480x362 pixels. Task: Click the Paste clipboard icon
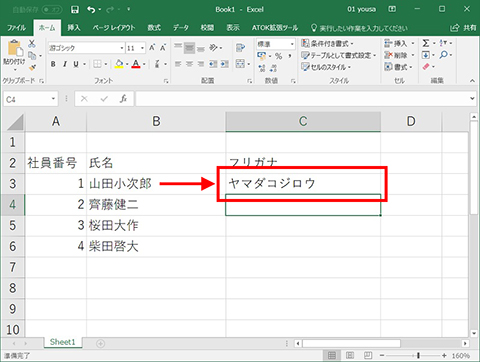15,49
